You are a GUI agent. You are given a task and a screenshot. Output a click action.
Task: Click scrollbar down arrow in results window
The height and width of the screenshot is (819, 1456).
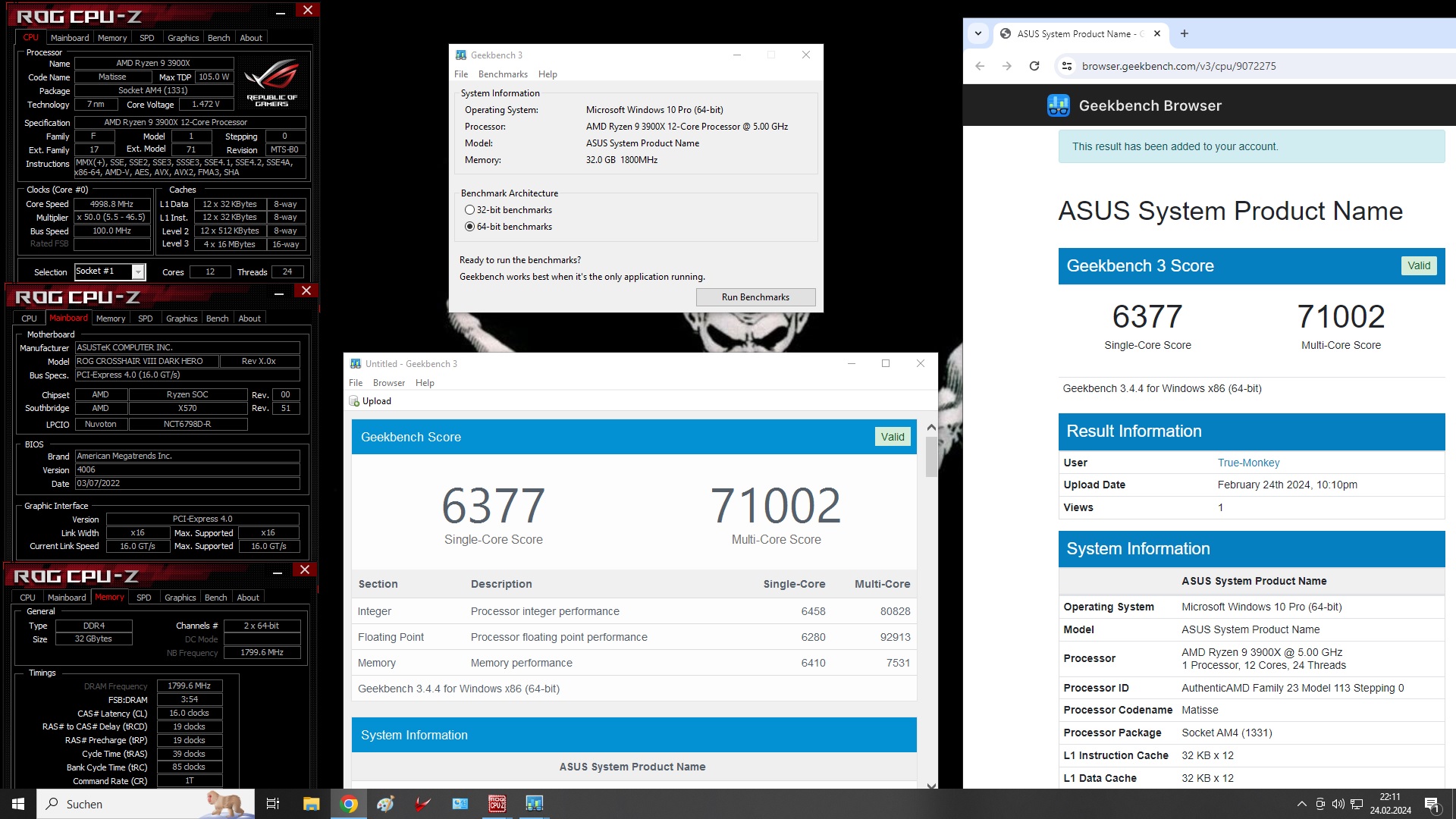point(931,785)
